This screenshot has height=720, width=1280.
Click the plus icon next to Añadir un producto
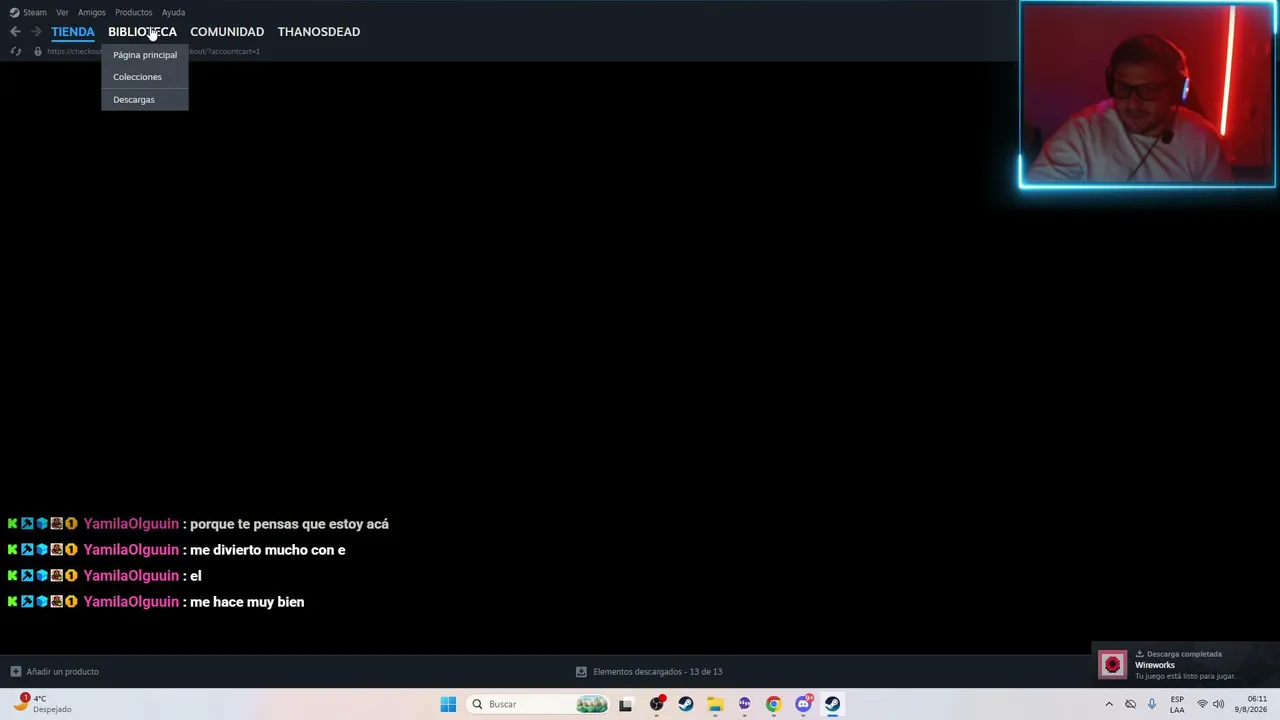[x=15, y=672]
